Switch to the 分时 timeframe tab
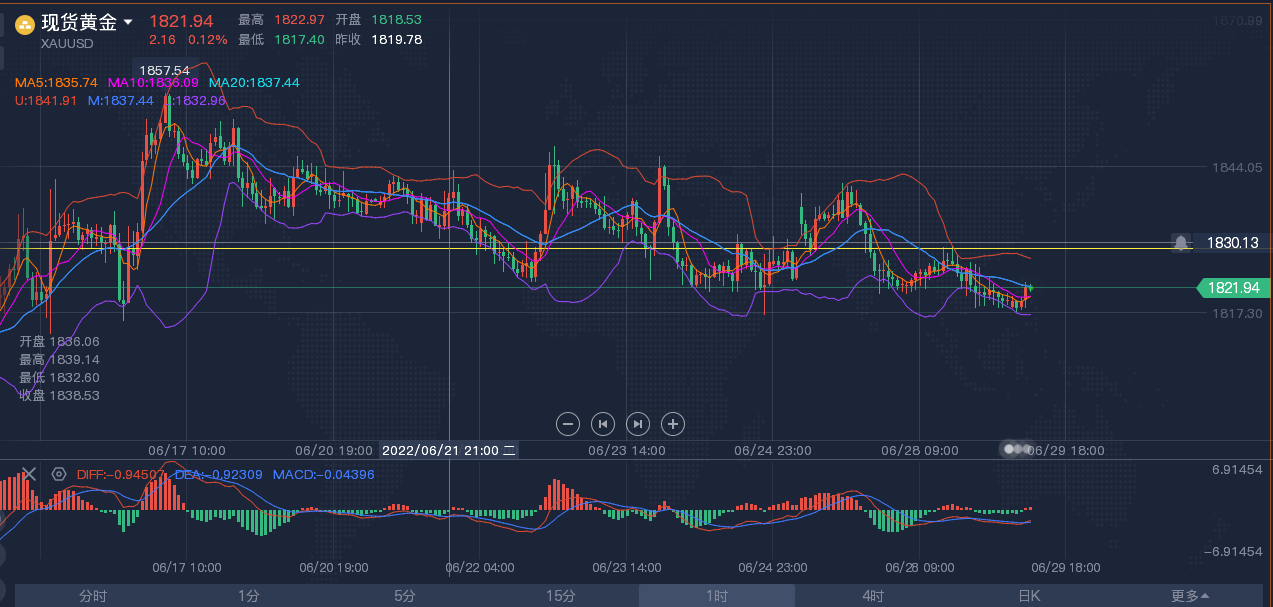 [93, 596]
